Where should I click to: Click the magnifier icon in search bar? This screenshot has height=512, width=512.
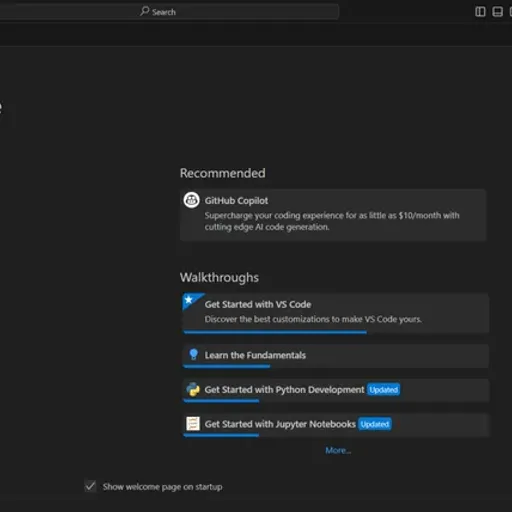[144, 11]
